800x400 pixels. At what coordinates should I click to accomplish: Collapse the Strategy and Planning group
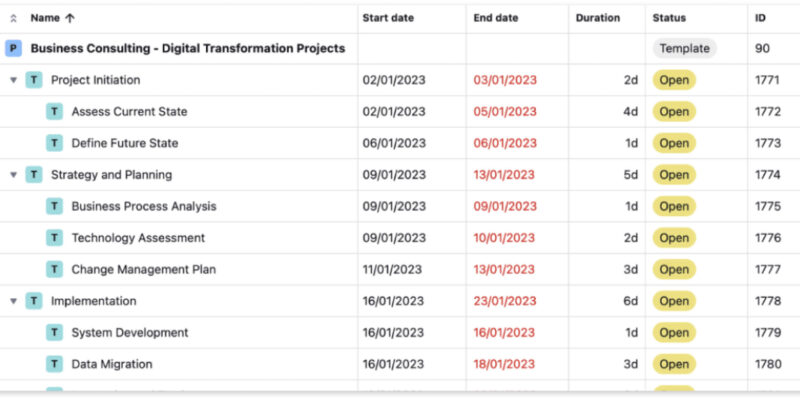pos(13,175)
